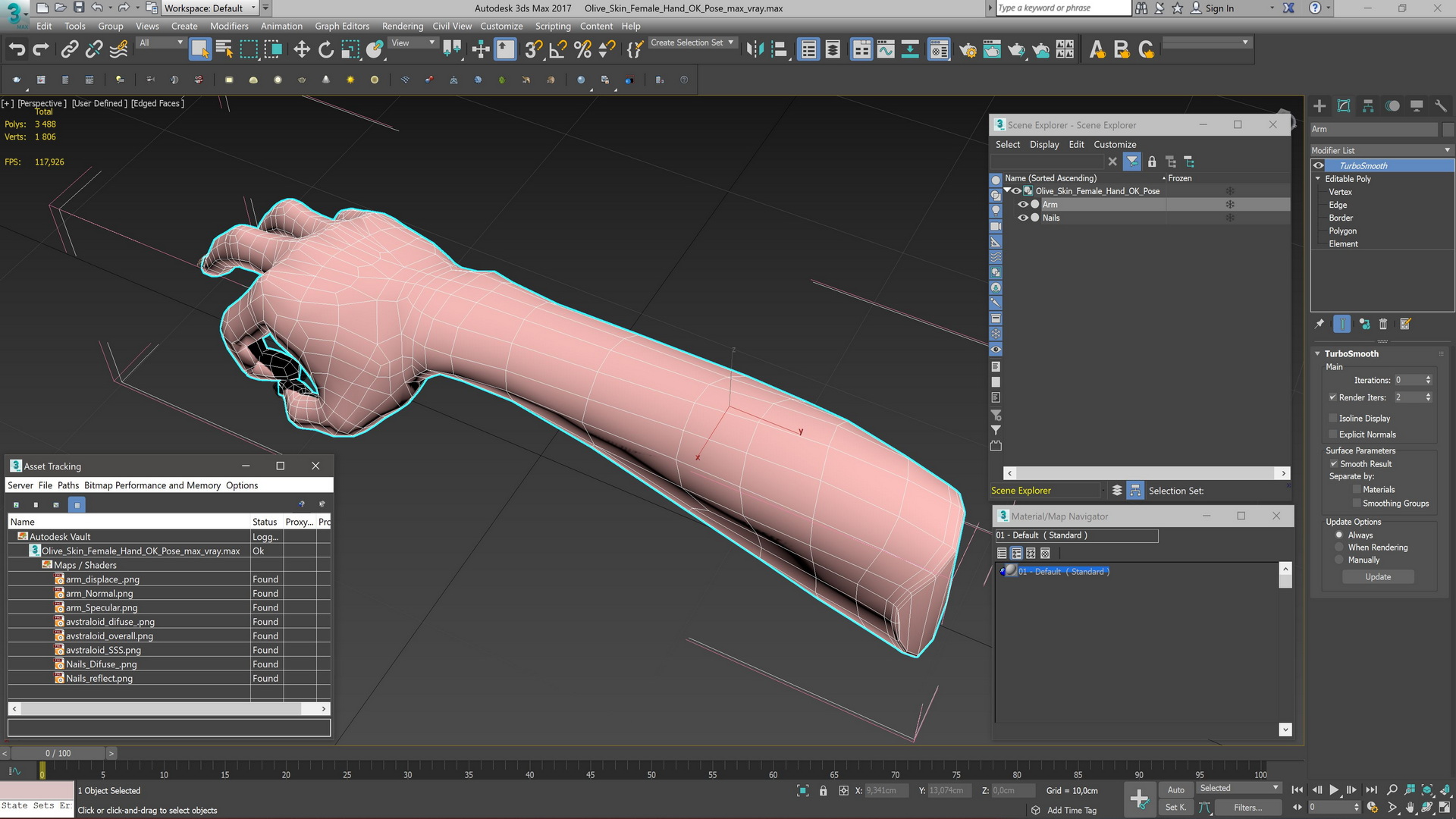Open the Rendering menu
This screenshot has width=1456, height=819.
(403, 26)
